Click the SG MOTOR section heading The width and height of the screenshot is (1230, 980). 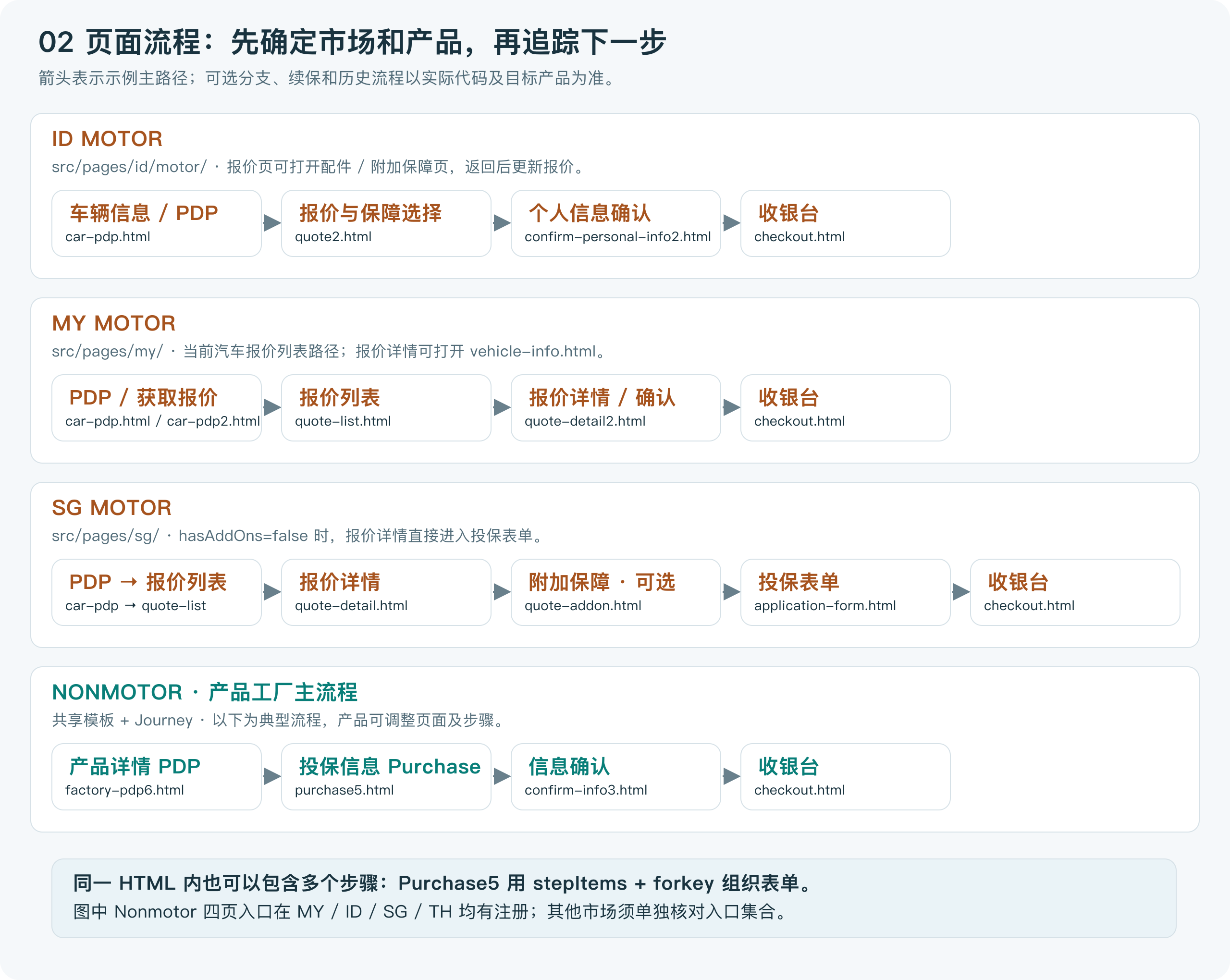click(112, 508)
